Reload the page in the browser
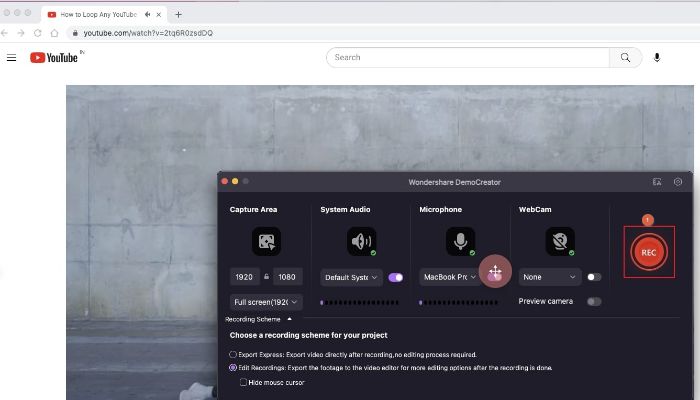 38,33
